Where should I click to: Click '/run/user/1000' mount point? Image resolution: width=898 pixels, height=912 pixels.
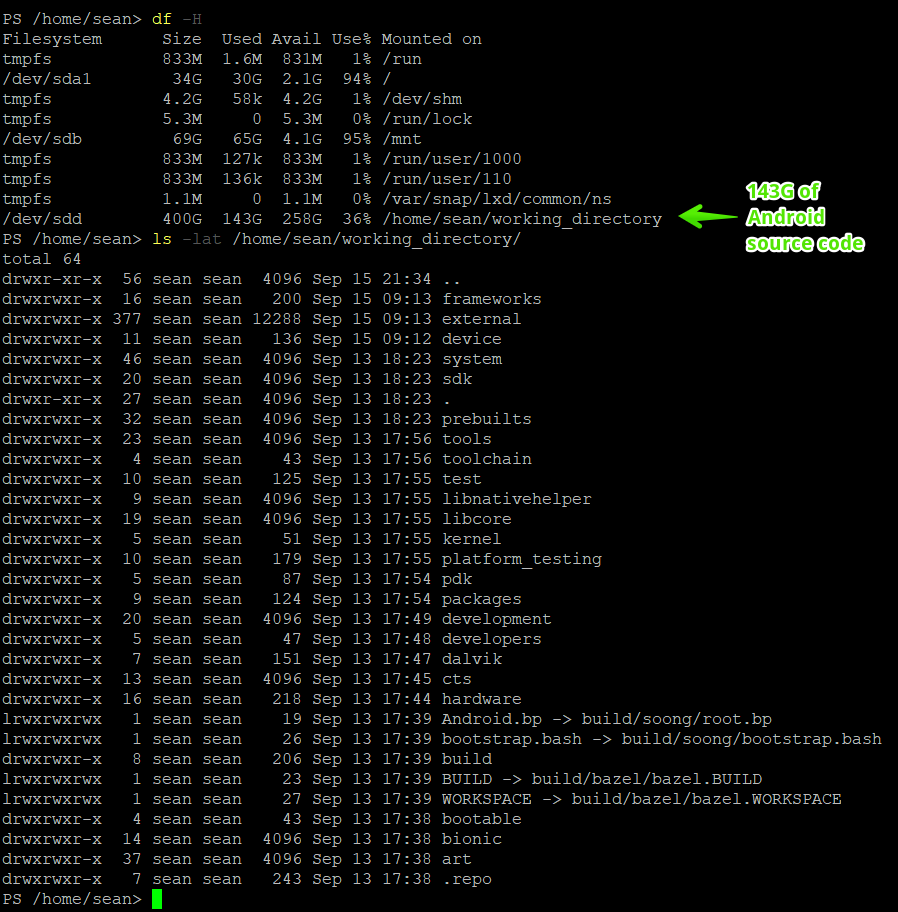coord(452,159)
